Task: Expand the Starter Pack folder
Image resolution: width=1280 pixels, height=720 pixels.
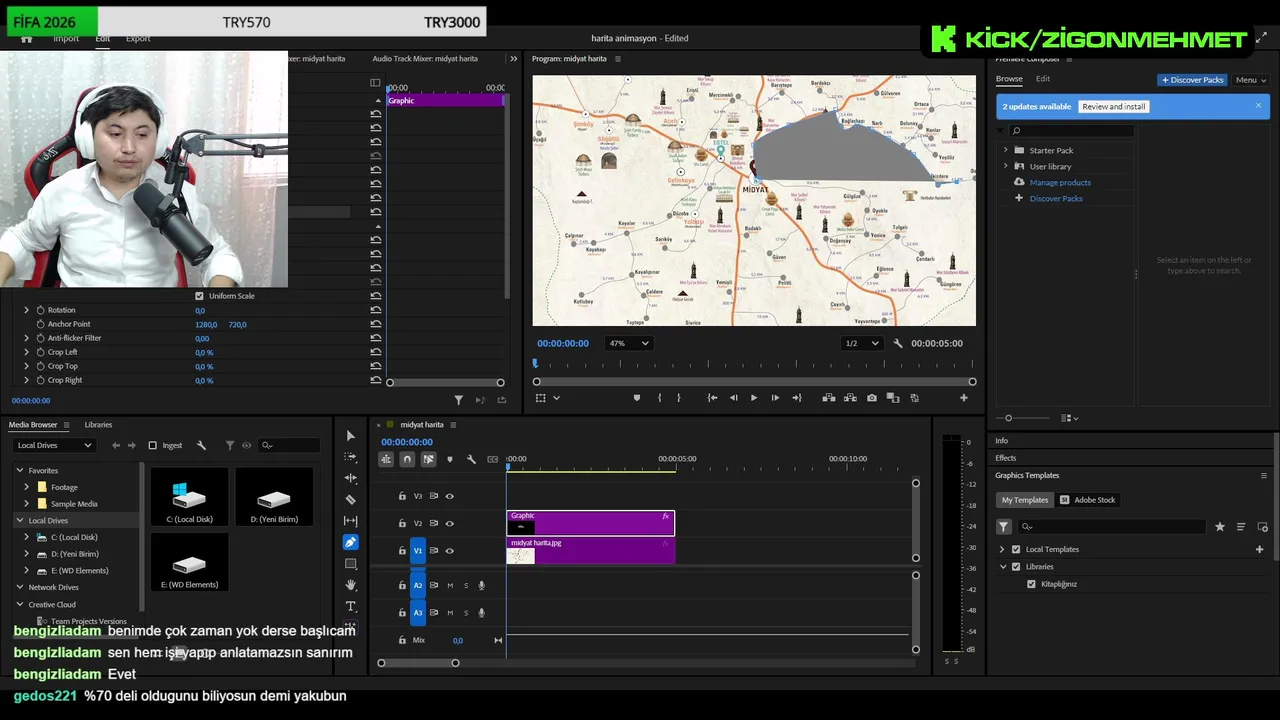Action: (x=1006, y=150)
